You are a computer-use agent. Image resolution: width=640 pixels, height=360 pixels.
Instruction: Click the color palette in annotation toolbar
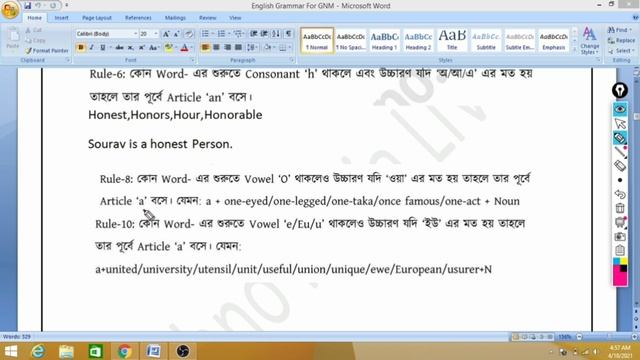620,271
